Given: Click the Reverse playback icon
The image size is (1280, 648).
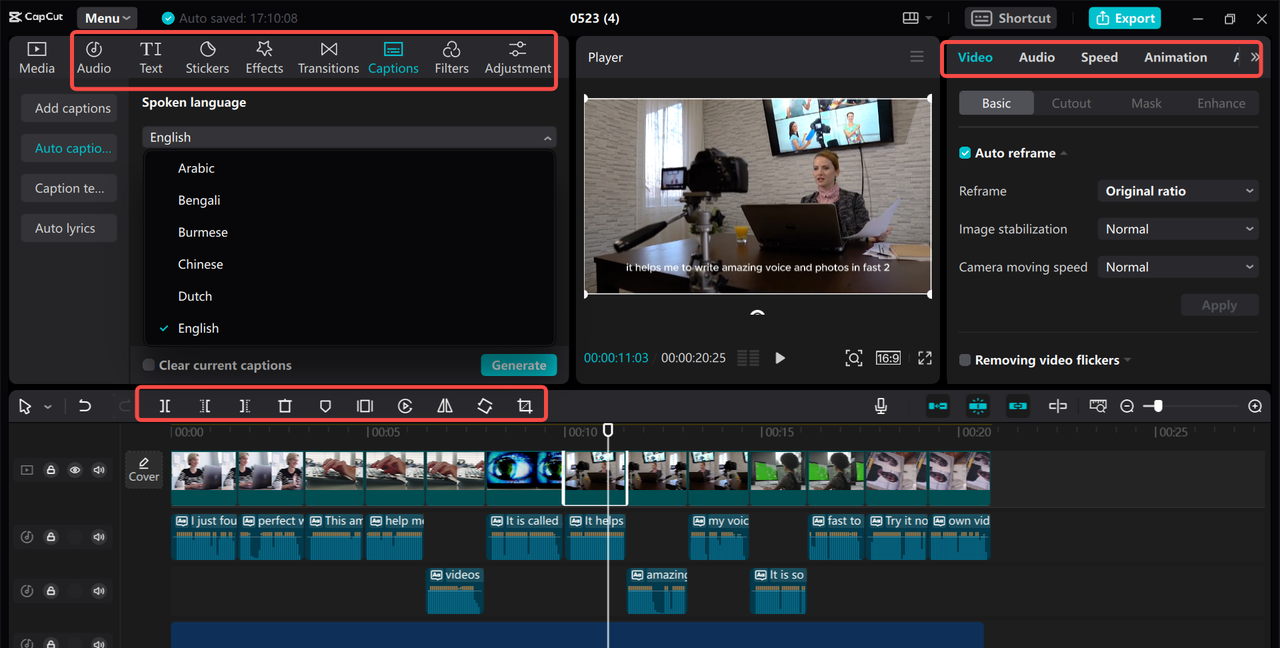Looking at the screenshot, I should (x=405, y=406).
